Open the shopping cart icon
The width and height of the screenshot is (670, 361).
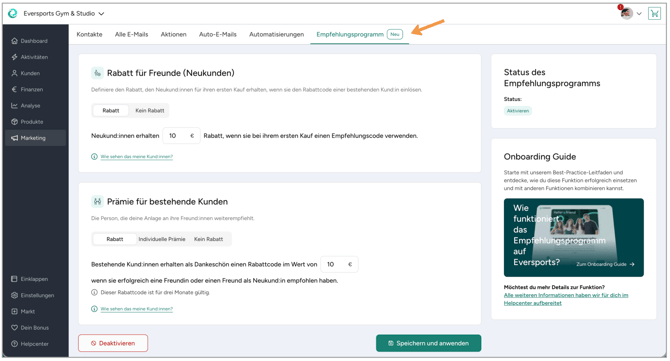point(654,13)
